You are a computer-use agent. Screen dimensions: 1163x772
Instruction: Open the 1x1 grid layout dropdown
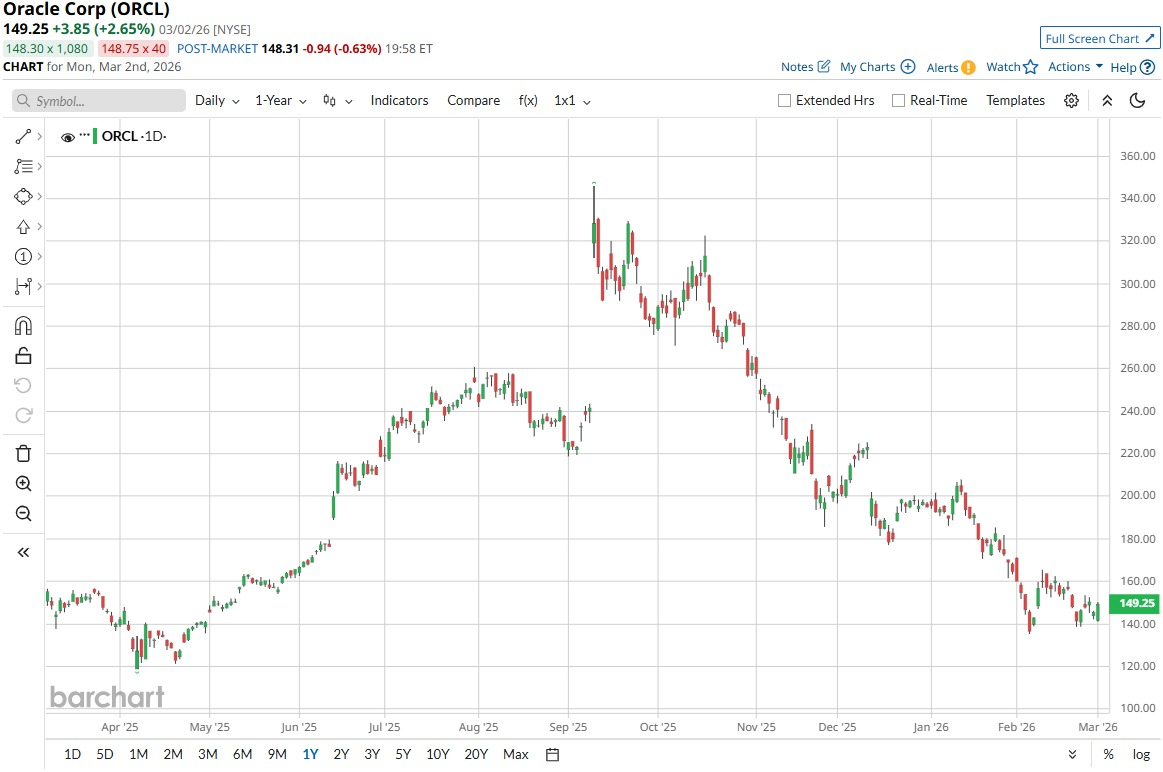point(573,101)
